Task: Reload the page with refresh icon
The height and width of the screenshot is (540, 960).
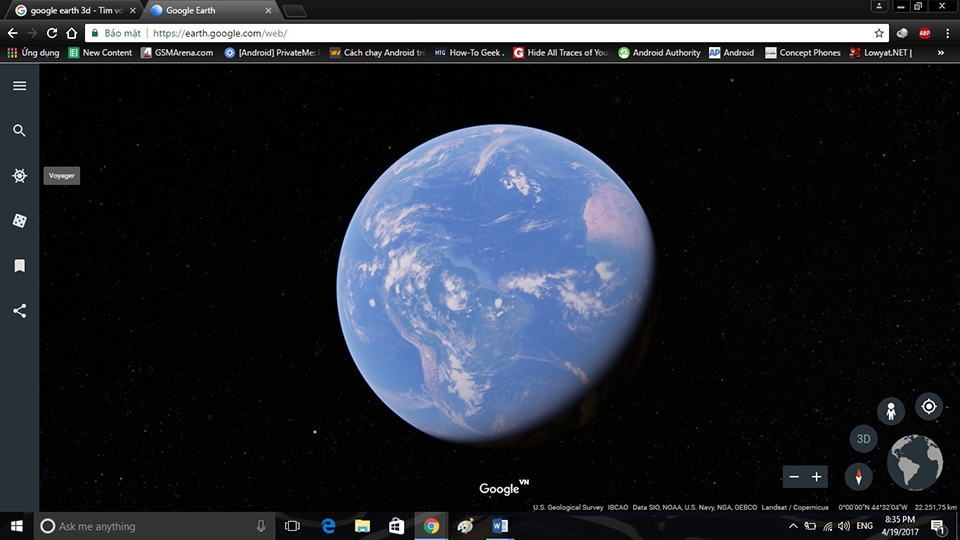Action: 52,33
